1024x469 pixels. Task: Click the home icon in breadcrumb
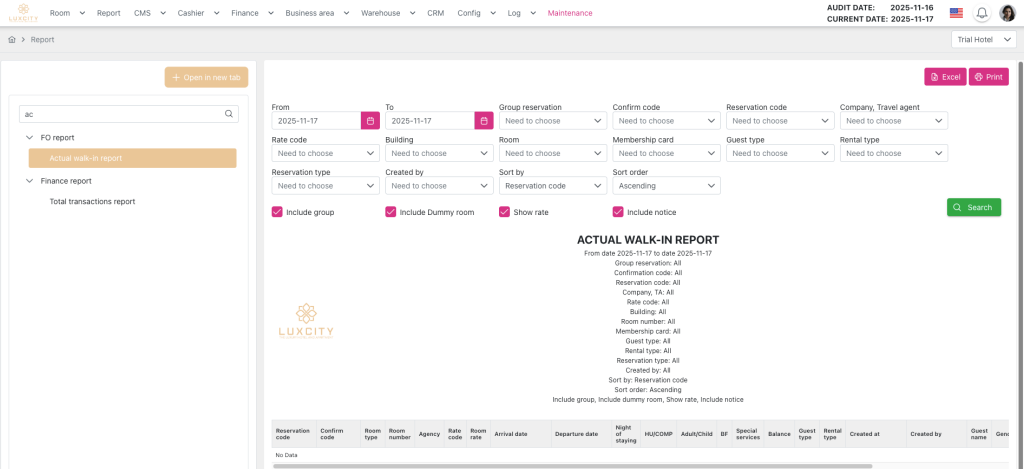click(12, 40)
